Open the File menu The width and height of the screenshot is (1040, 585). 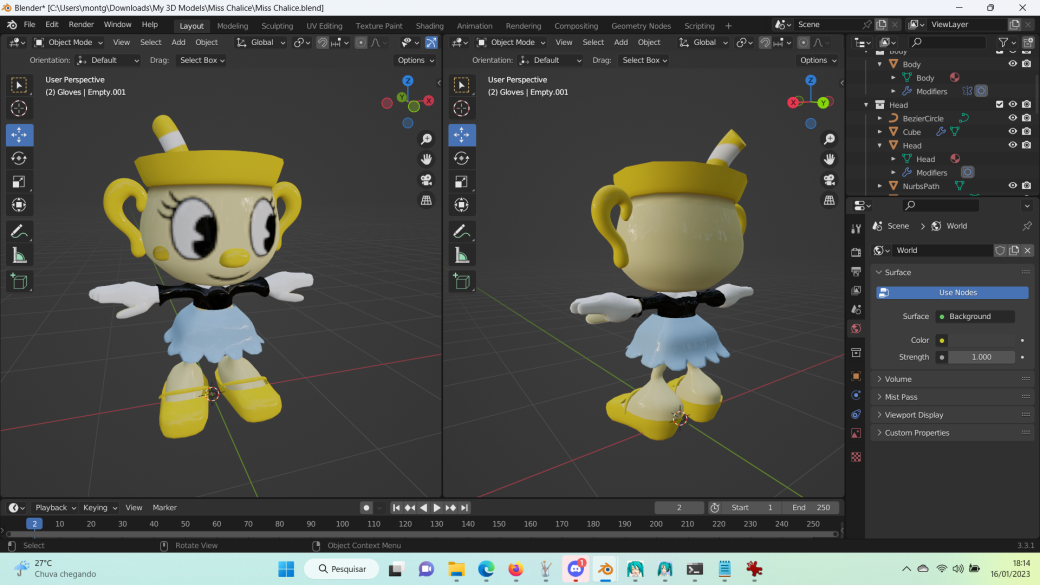(29, 25)
